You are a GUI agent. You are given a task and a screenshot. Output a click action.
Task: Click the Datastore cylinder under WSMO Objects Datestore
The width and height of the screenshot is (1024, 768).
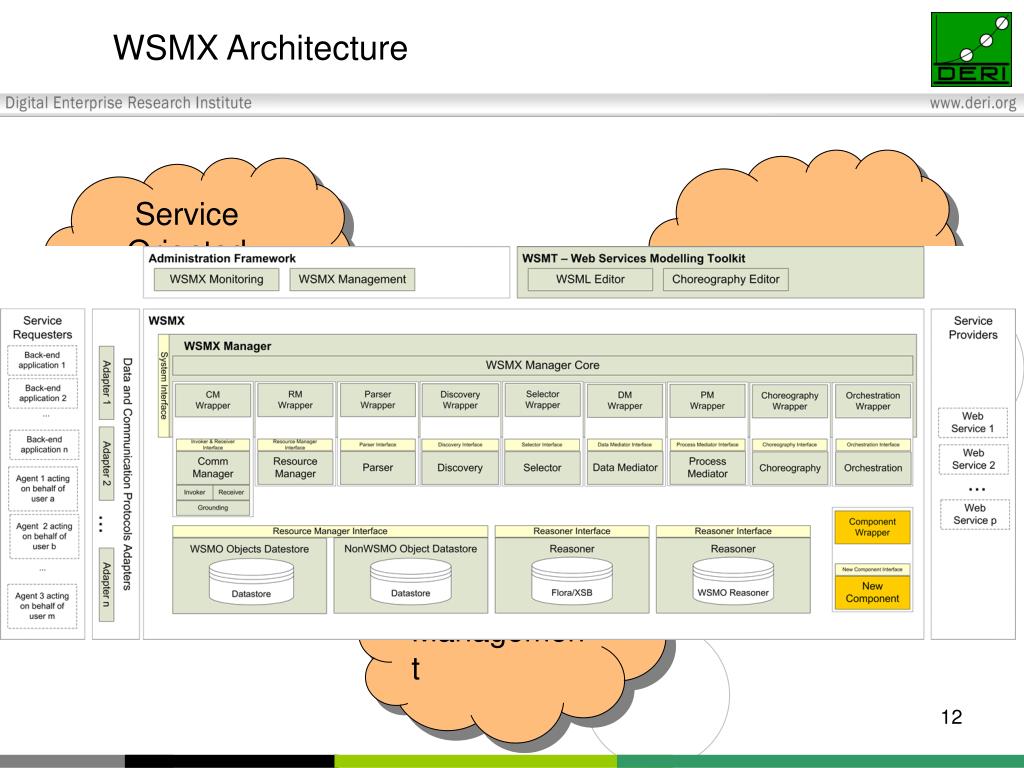[x=251, y=582]
